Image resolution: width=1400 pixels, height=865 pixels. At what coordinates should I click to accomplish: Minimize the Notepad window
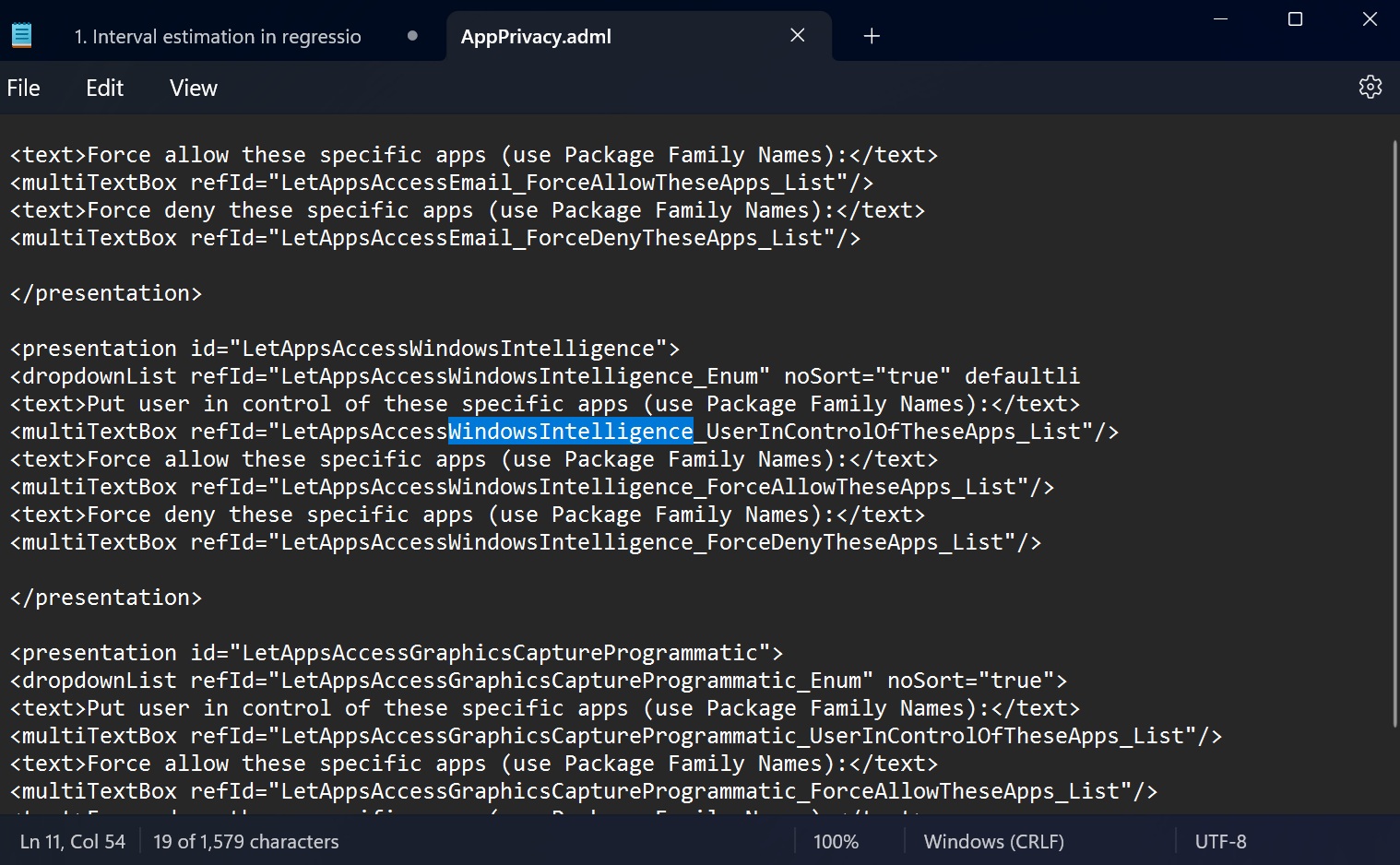[x=1220, y=18]
